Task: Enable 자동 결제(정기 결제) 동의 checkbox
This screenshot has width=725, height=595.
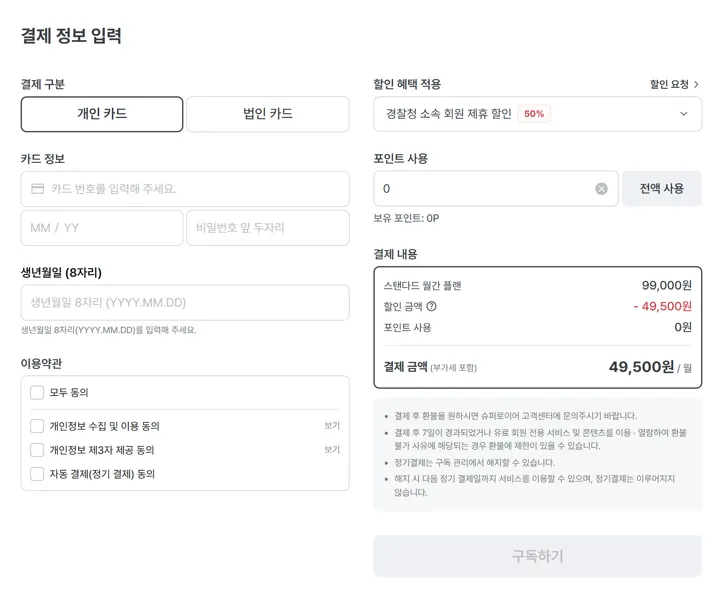Action: (x=37, y=474)
